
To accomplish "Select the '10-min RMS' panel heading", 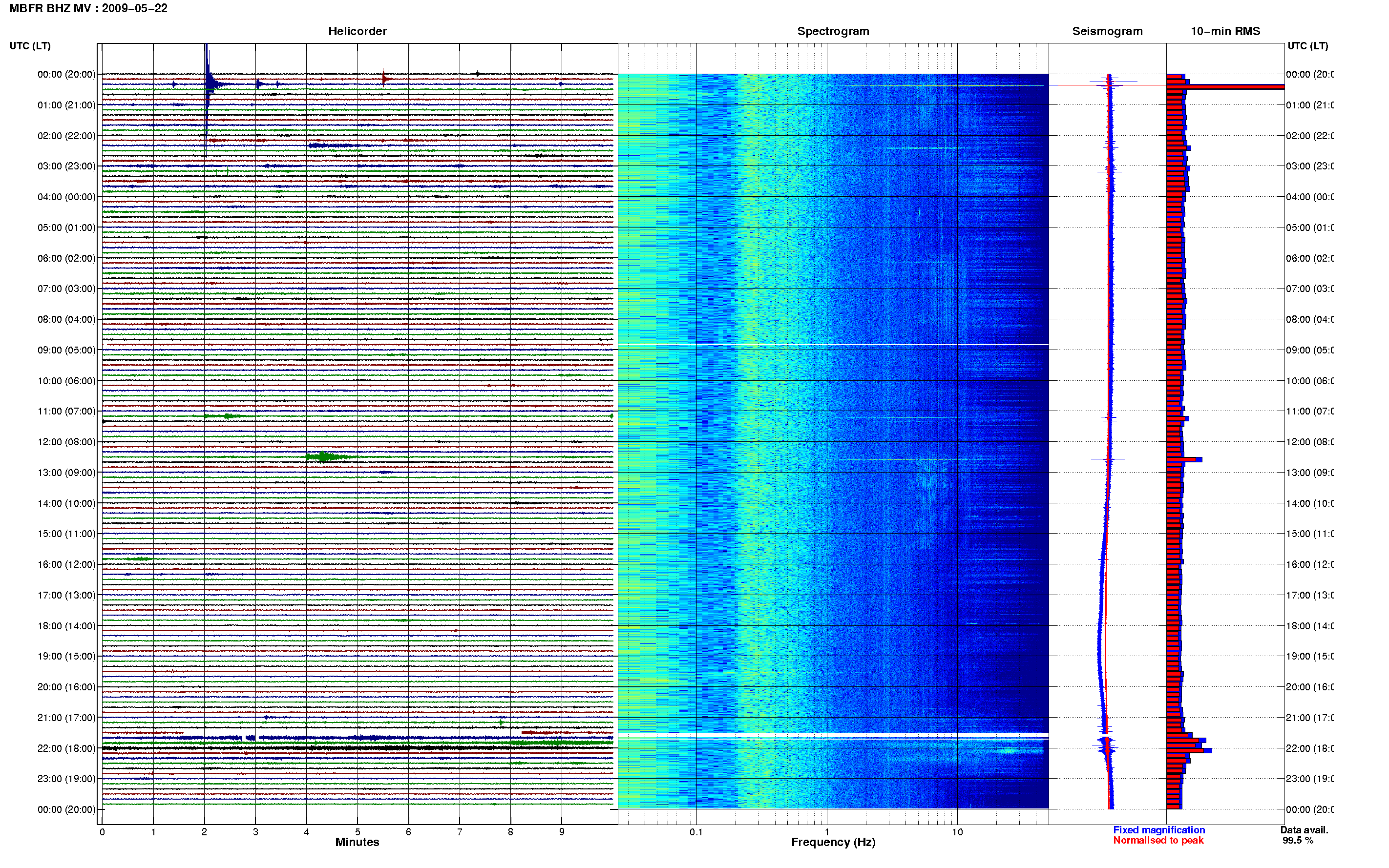I will pos(1225,31).
